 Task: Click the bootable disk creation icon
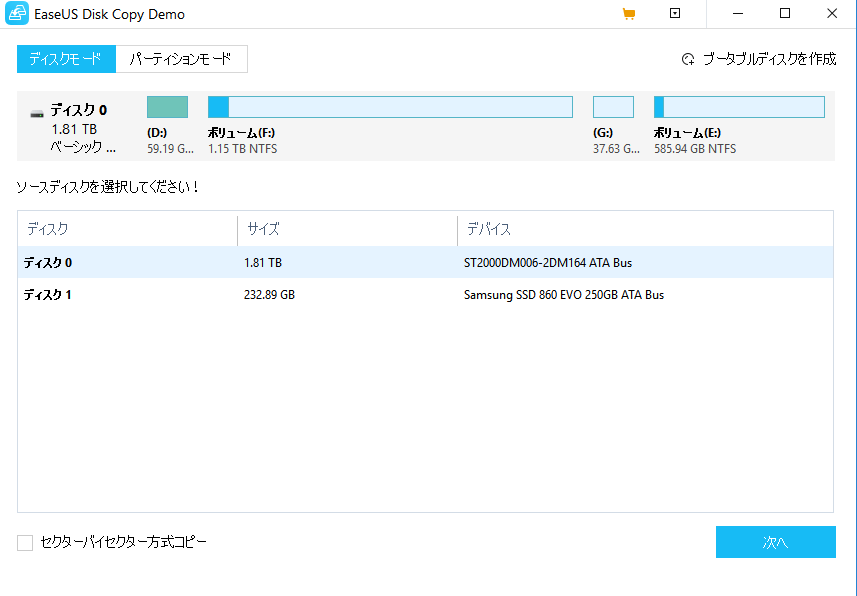(x=688, y=59)
